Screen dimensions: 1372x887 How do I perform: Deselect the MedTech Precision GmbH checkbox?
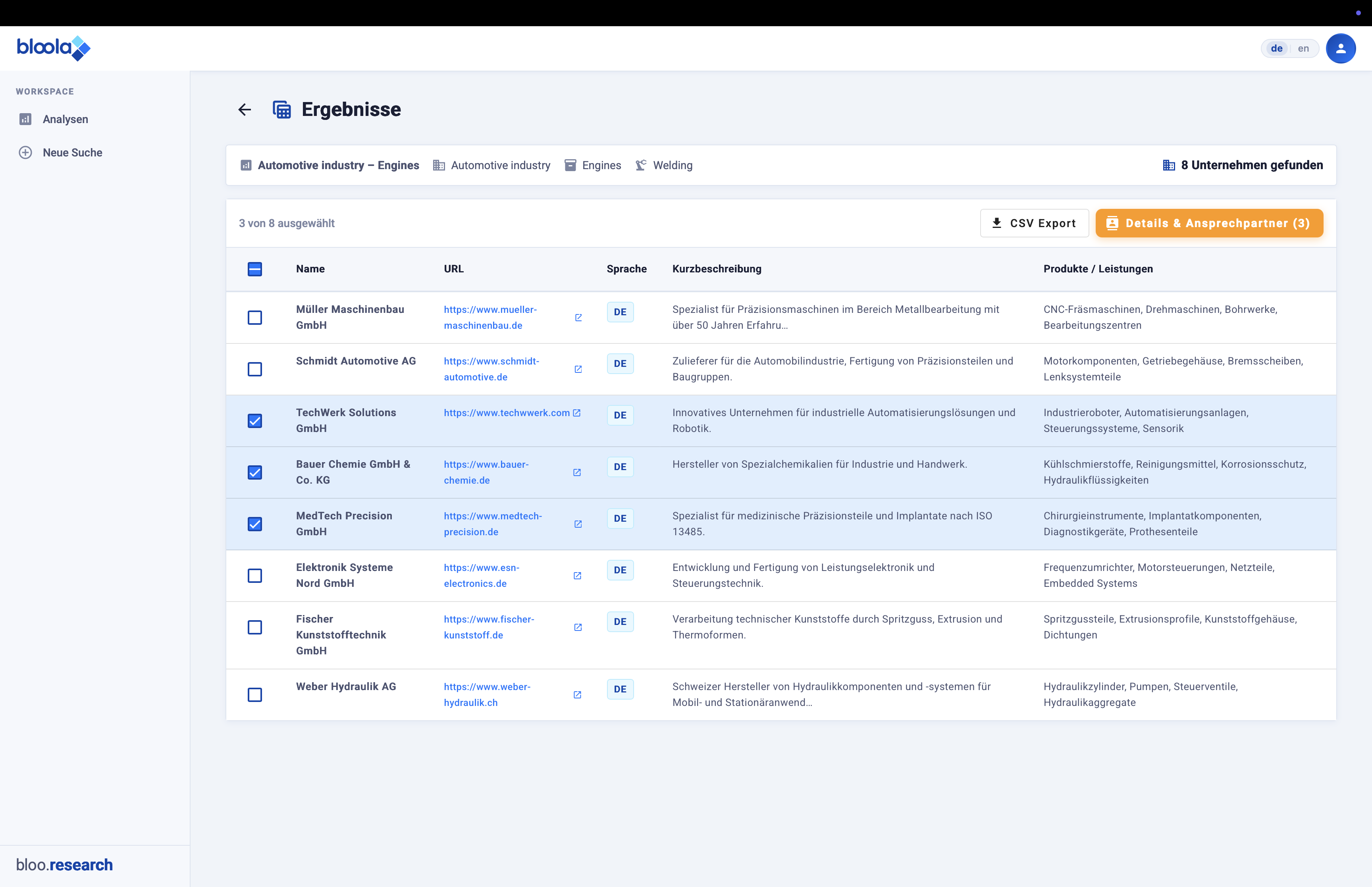tap(254, 524)
